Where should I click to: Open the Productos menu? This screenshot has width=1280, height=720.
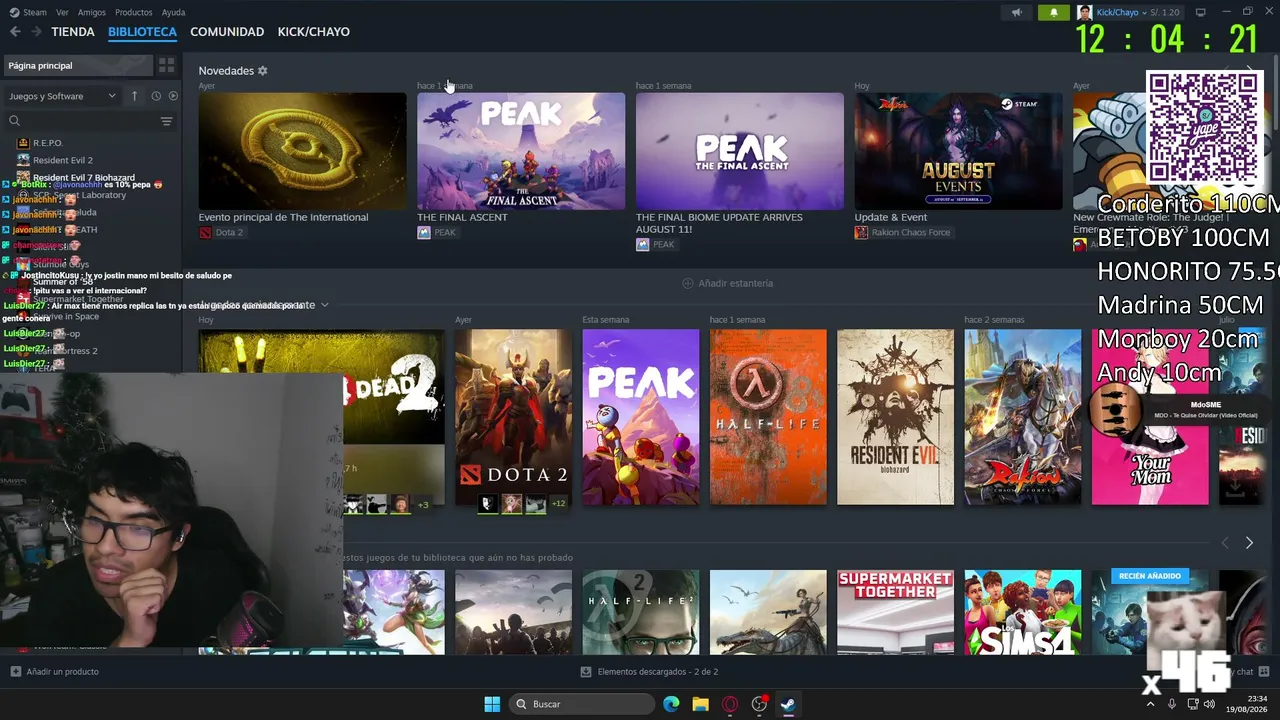click(x=134, y=12)
